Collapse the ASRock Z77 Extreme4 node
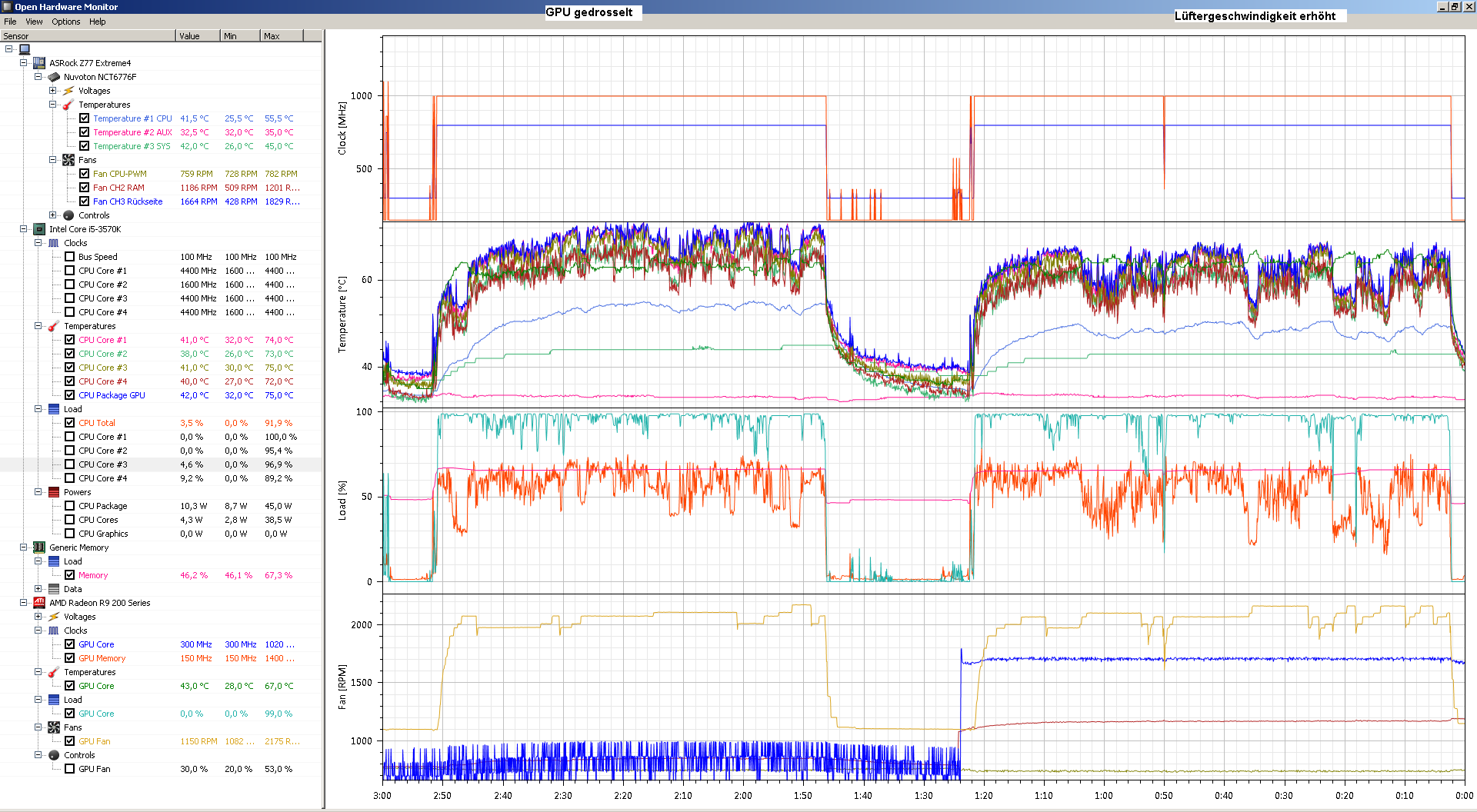The image size is (1477, 812). (x=23, y=63)
